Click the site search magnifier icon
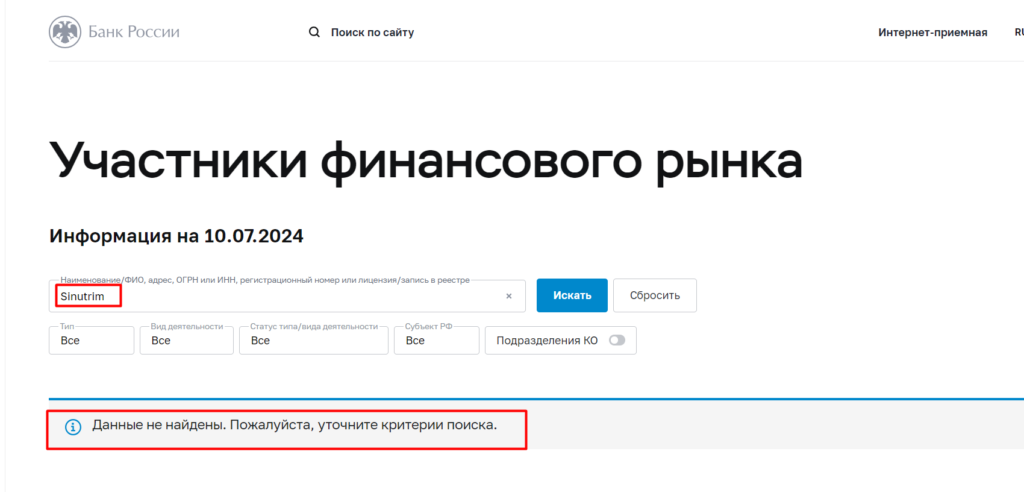This screenshot has height=492, width=1024. click(314, 32)
